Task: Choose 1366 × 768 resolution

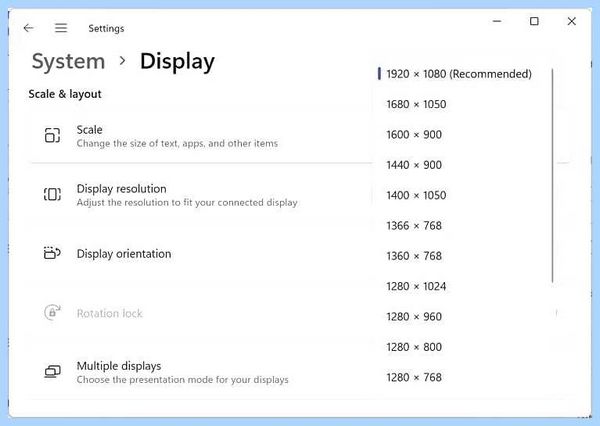Action: click(x=414, y=225)
